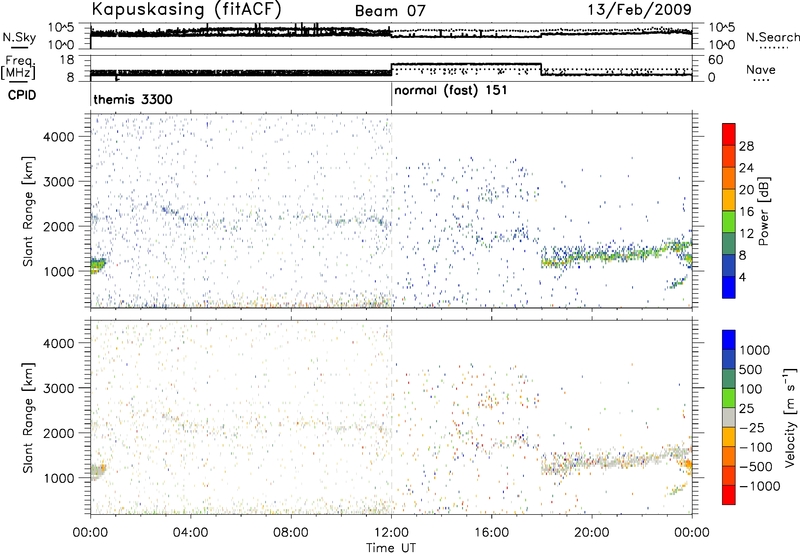Viewport: 800px width, 554px height.
Task: Select the "N.Sky" axis label
Action: [19, 37]
